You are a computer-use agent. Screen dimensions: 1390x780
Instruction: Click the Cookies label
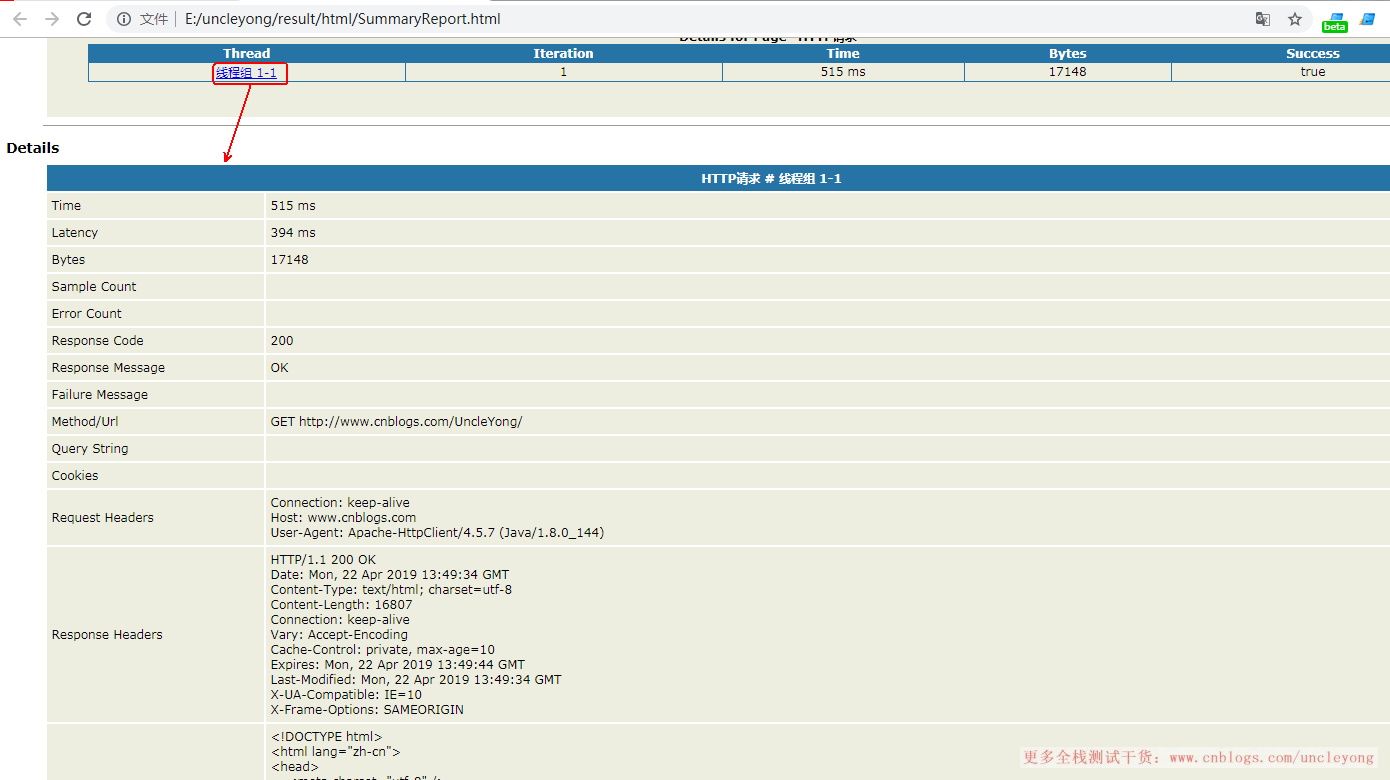click(75, 475)
